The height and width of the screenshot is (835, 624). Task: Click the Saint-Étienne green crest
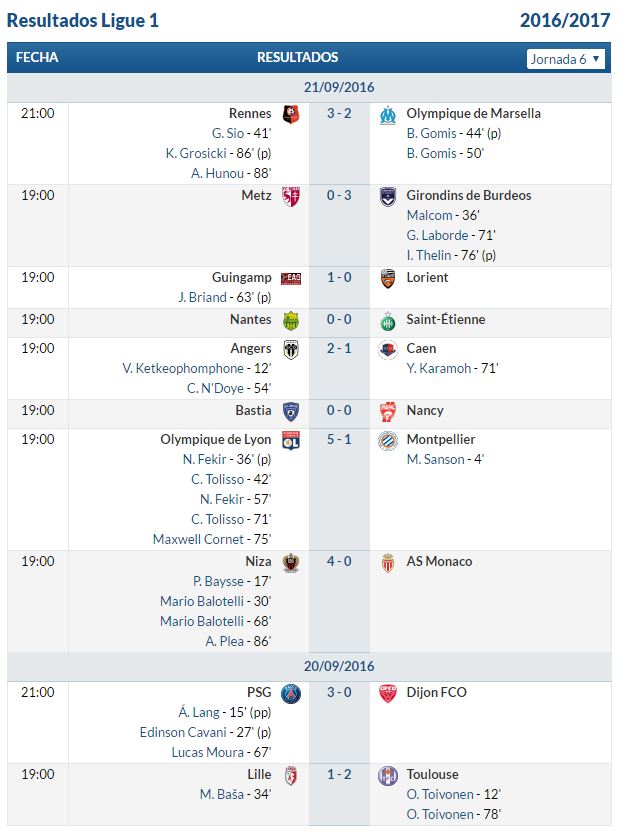(x=388, y=321)
